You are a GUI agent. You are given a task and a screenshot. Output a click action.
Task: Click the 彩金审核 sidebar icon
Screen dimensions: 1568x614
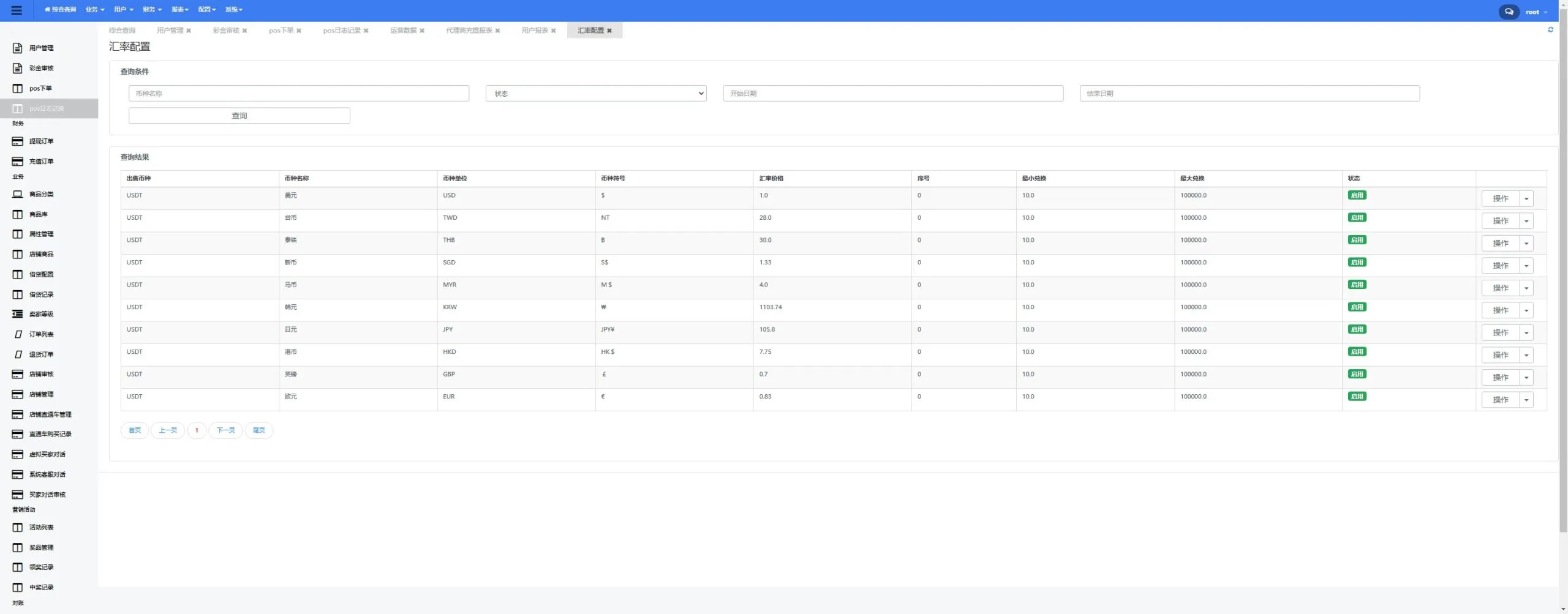coord(18,68)
